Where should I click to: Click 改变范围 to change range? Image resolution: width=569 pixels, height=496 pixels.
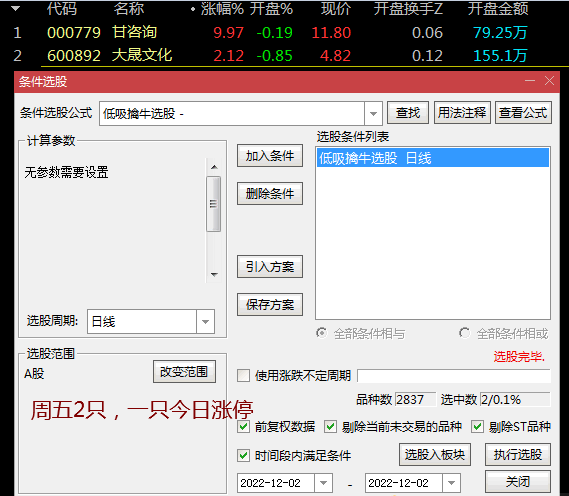tap(184, 372)
